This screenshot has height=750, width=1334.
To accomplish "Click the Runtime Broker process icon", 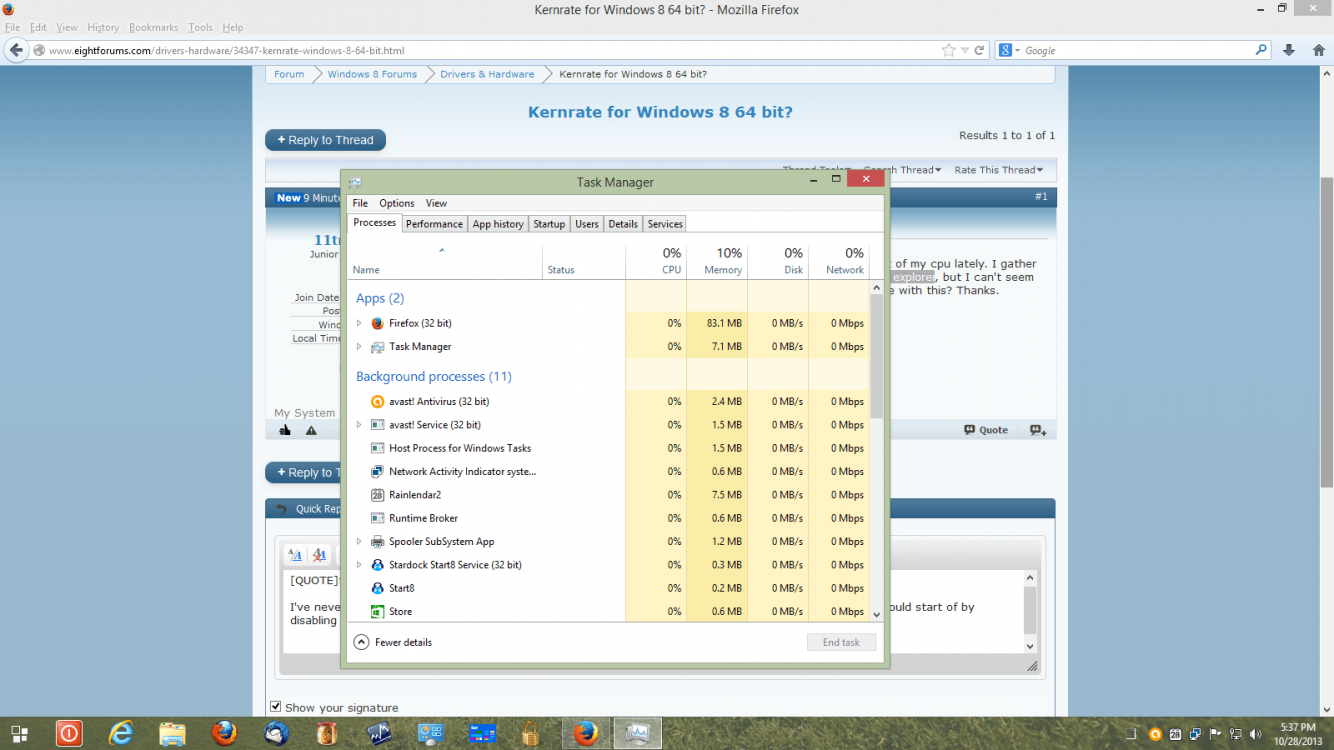I will click(377, 518).
